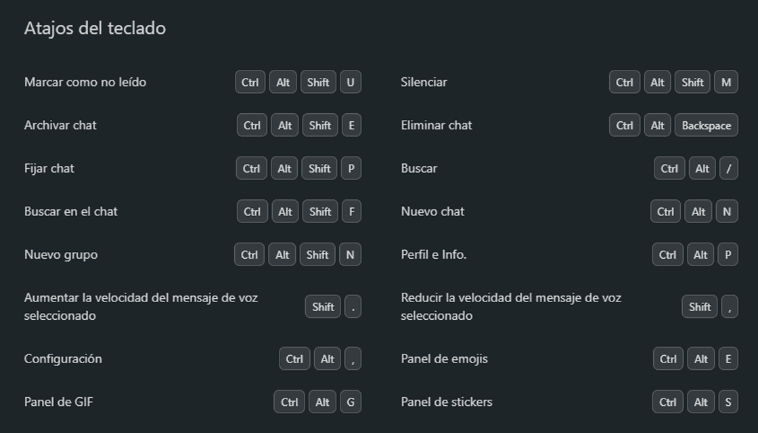Viewport: 758px width, 433px height.
Task: Click the Ctrl key in Configuración row
Action: [x=294, y=359]
